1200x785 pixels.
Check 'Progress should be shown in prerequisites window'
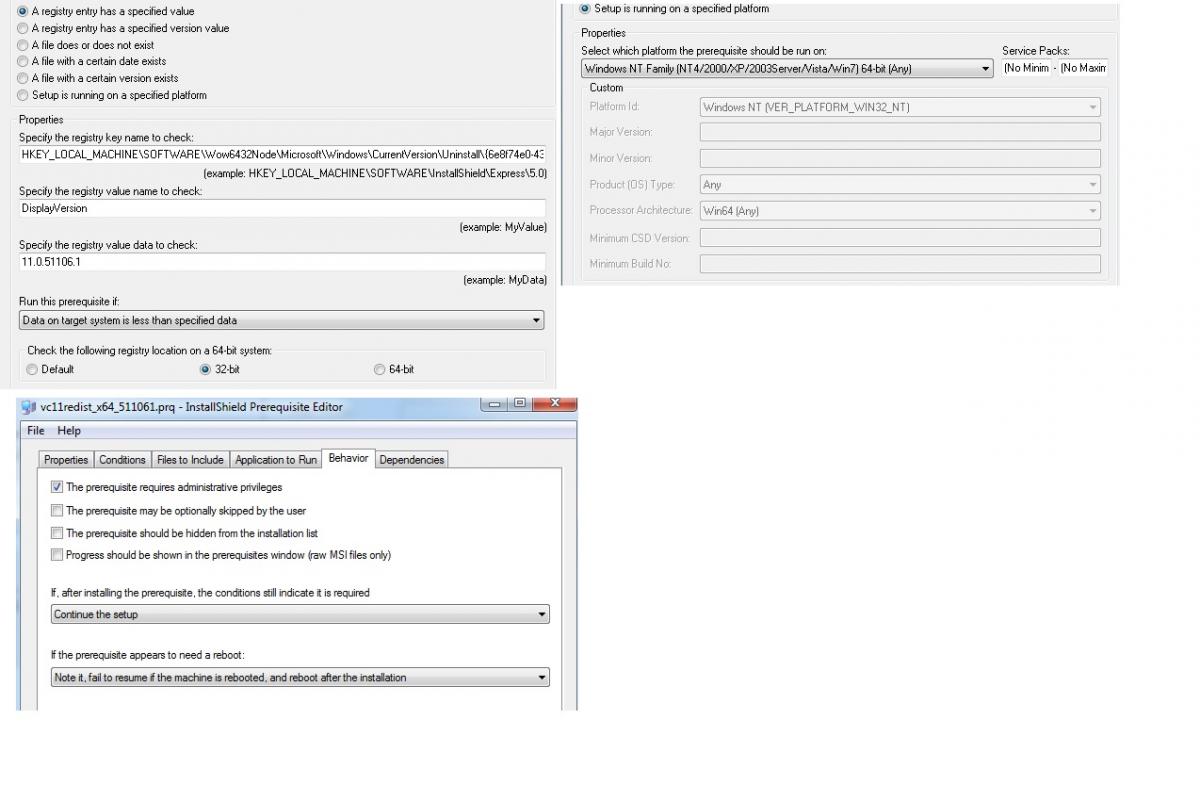pyautogui.click(x=57, y=555)
